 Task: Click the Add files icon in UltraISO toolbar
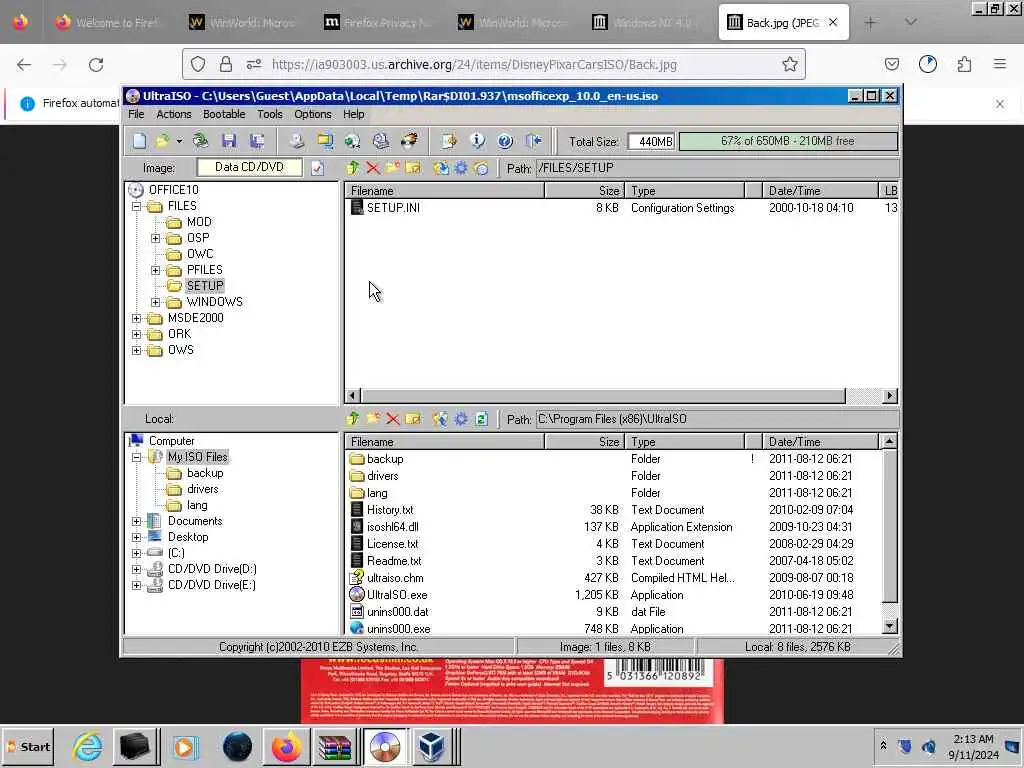449,141
